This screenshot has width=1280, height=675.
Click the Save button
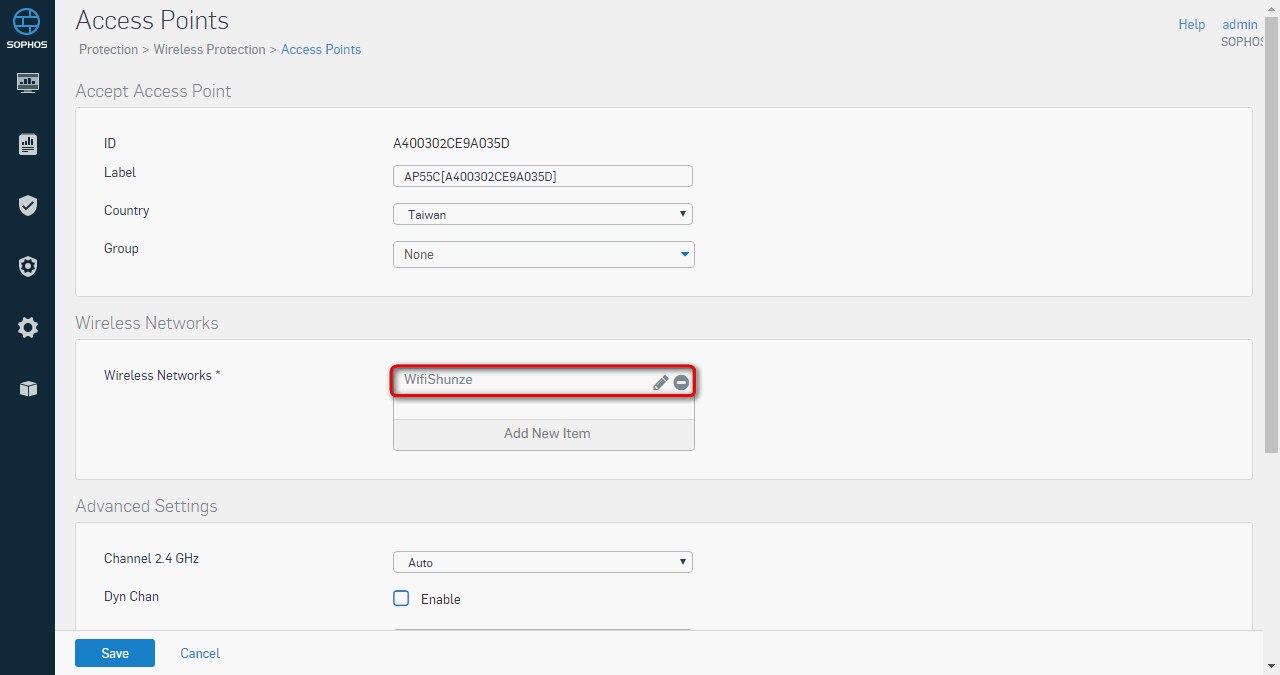pyautogui.click(x=115, y=653)
